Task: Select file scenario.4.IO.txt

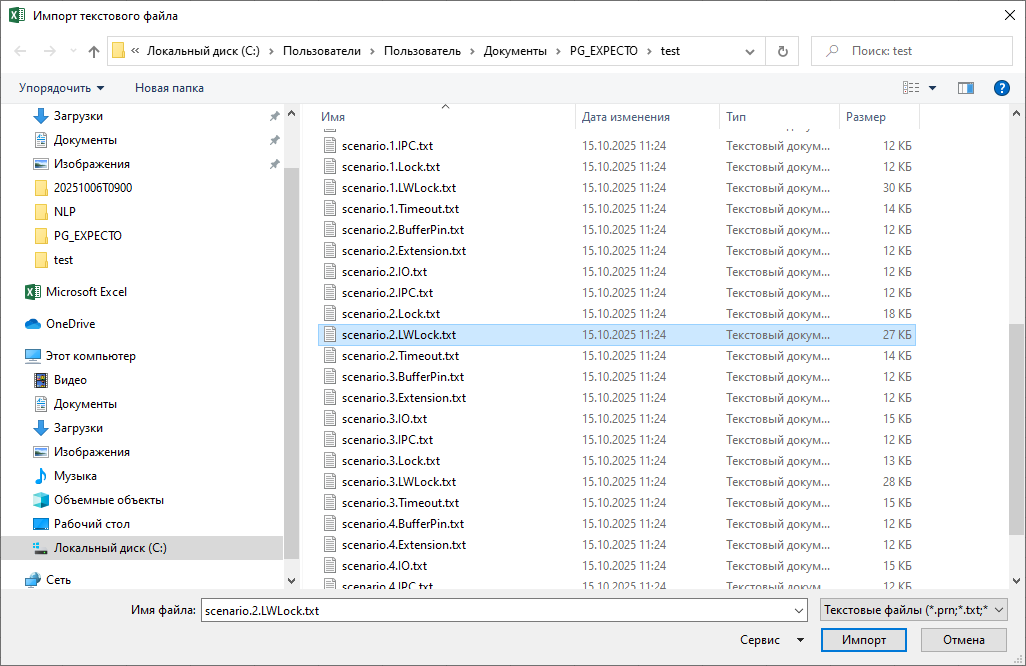Action: (x=616, y=565)
